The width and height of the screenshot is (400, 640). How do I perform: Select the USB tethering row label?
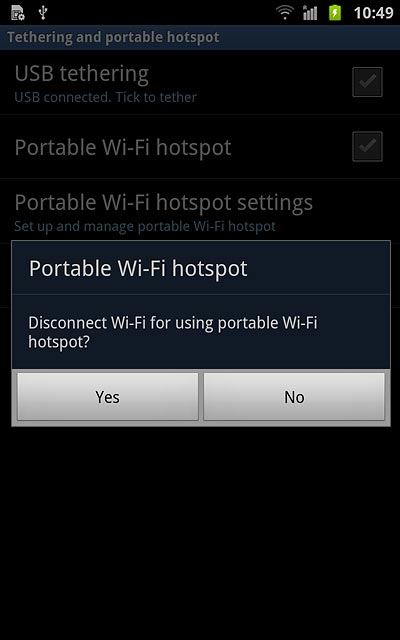pos(82,74)
